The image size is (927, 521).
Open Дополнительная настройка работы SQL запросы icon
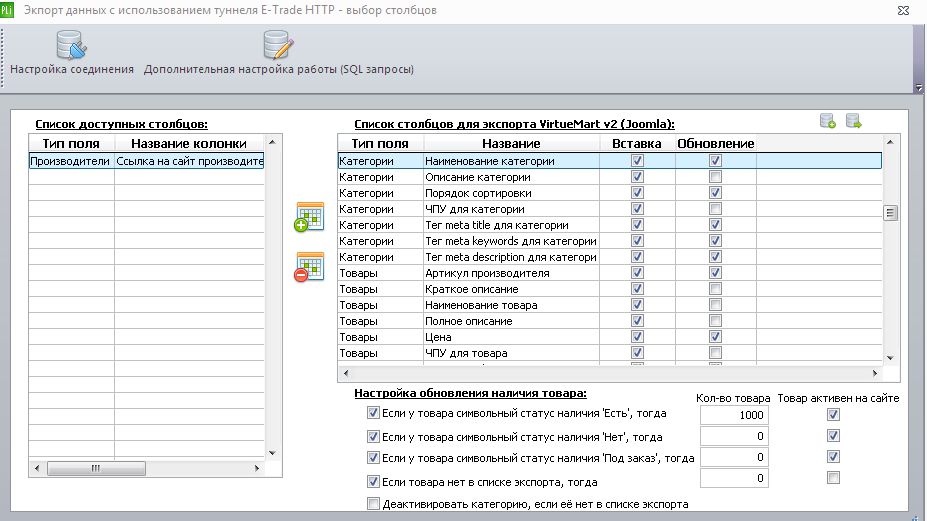coord(278,46)
